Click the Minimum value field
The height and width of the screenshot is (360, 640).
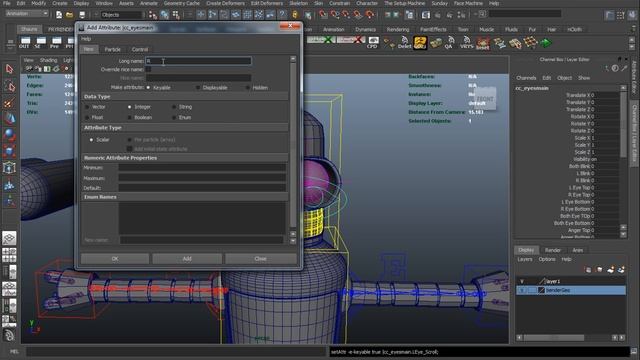(x=202, y=168)
